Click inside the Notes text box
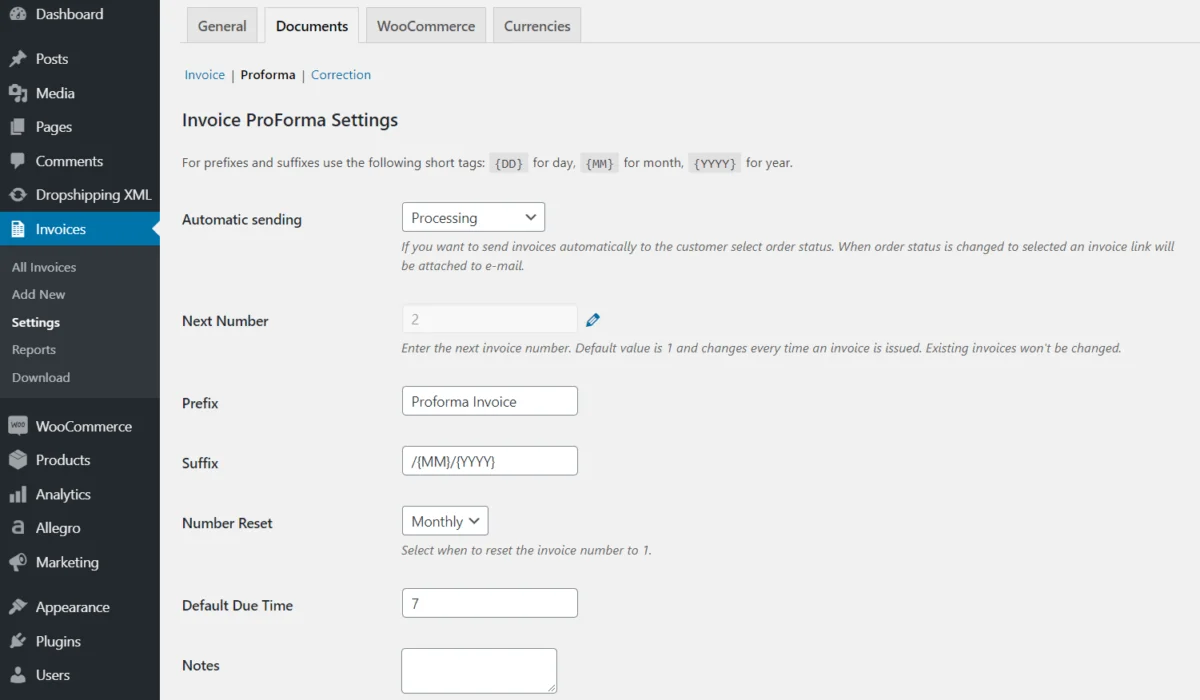 click(x=478, y=668)
